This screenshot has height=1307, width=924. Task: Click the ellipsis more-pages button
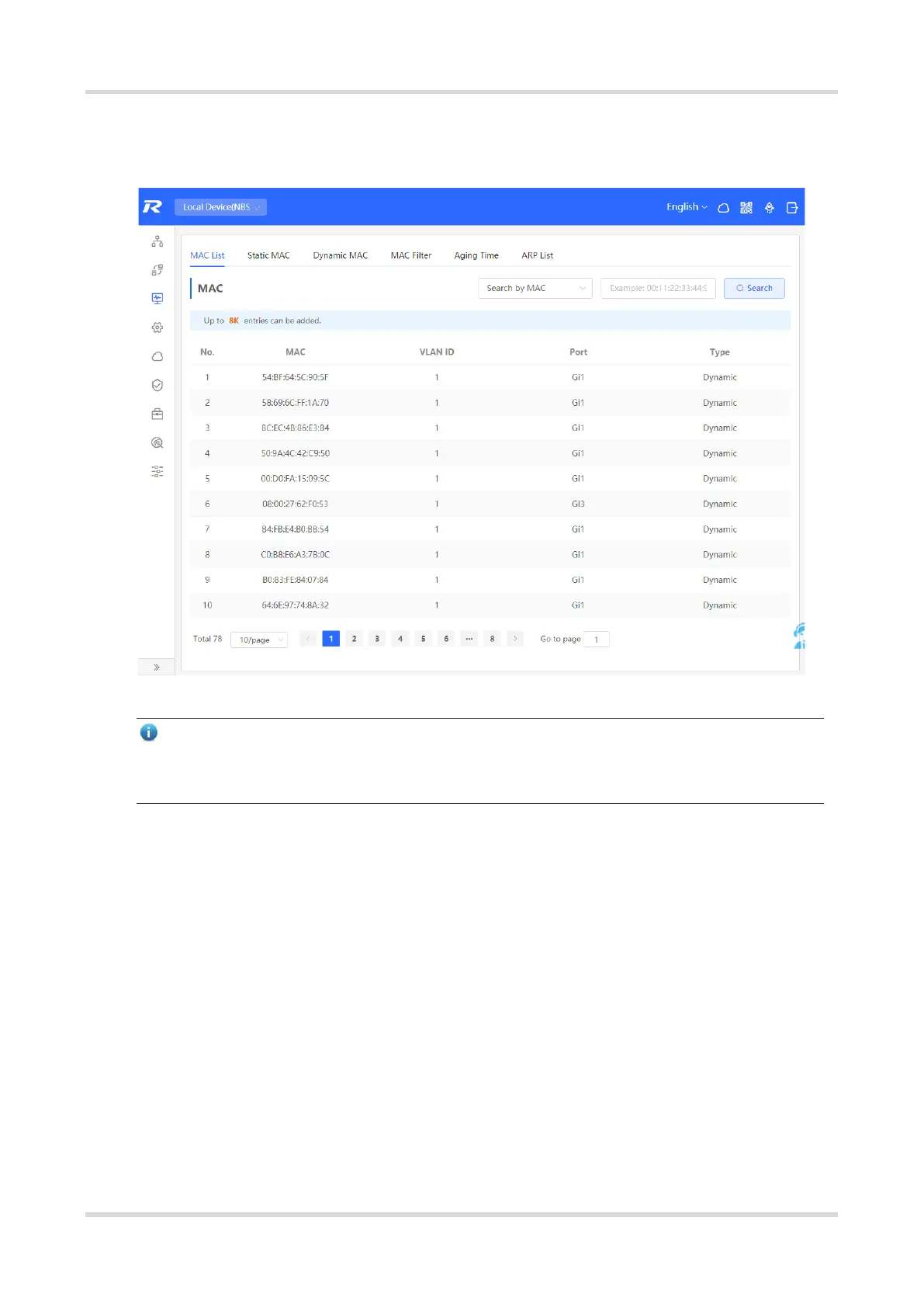pyautogui.click(x=469, y=639)
